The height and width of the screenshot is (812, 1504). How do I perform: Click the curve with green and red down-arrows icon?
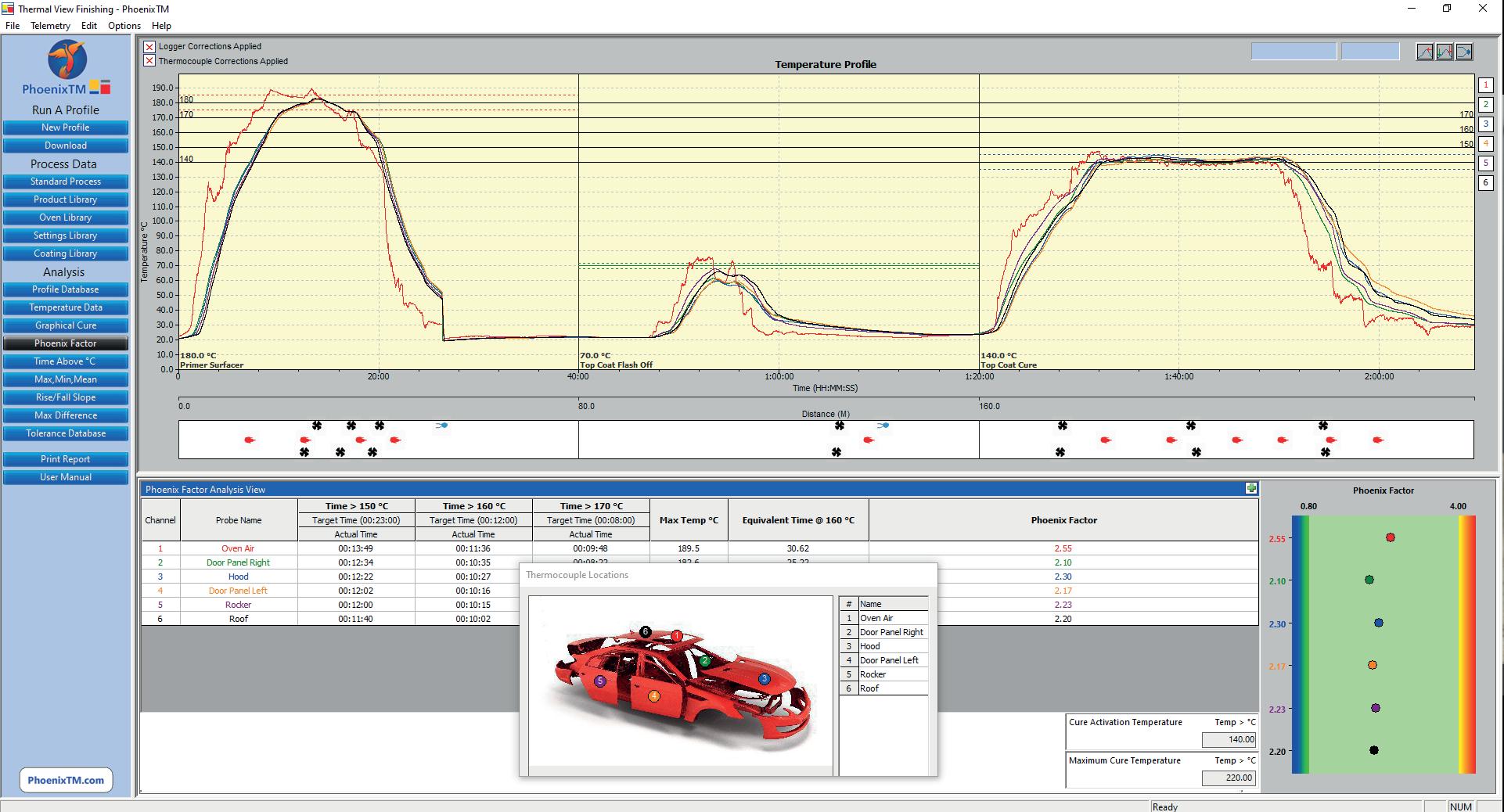(x=1445, y=52)
